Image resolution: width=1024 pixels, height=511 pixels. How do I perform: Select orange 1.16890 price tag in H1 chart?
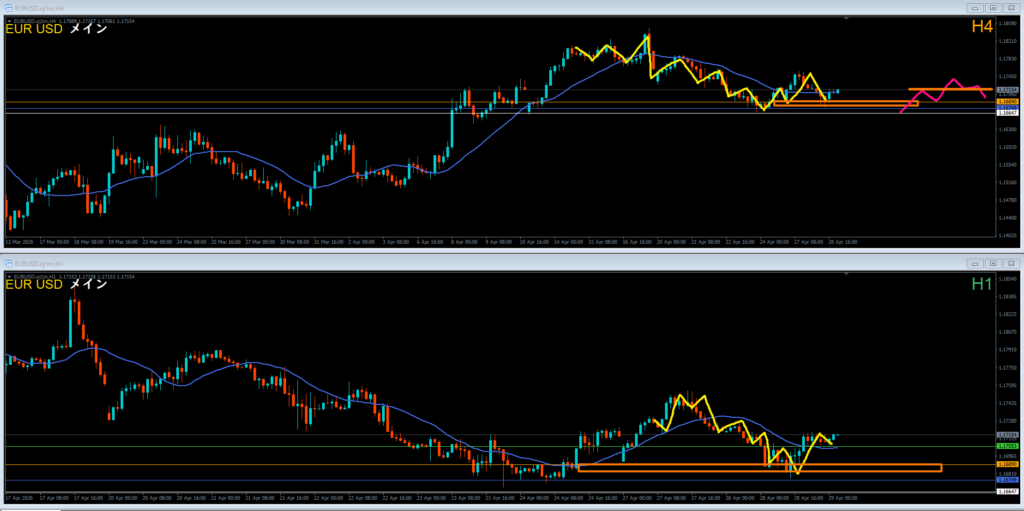(1006, 464)
